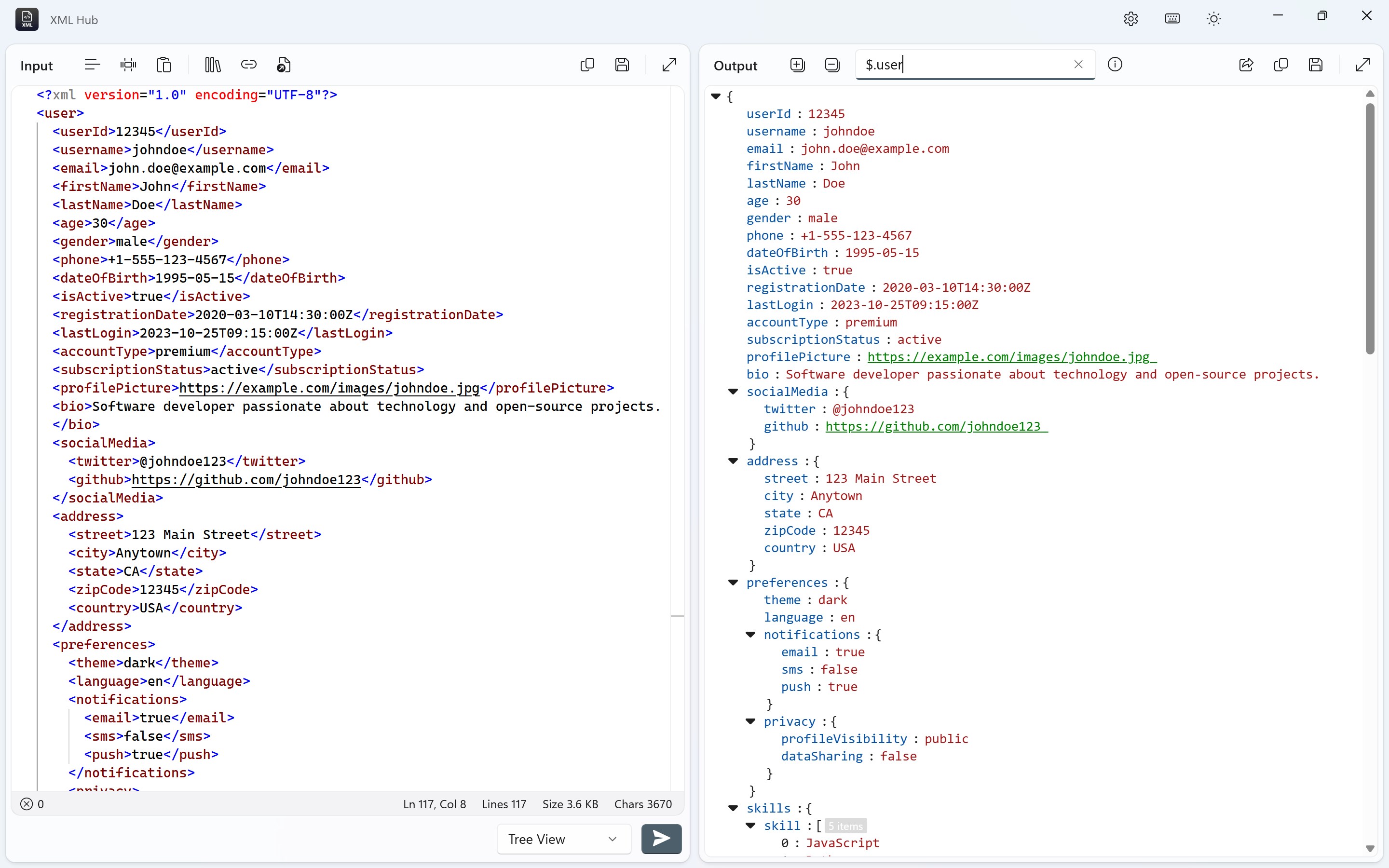1389x868 pixels.
Task: Collapse the socialMedia node in the output
Action: (x=733, y=392)
